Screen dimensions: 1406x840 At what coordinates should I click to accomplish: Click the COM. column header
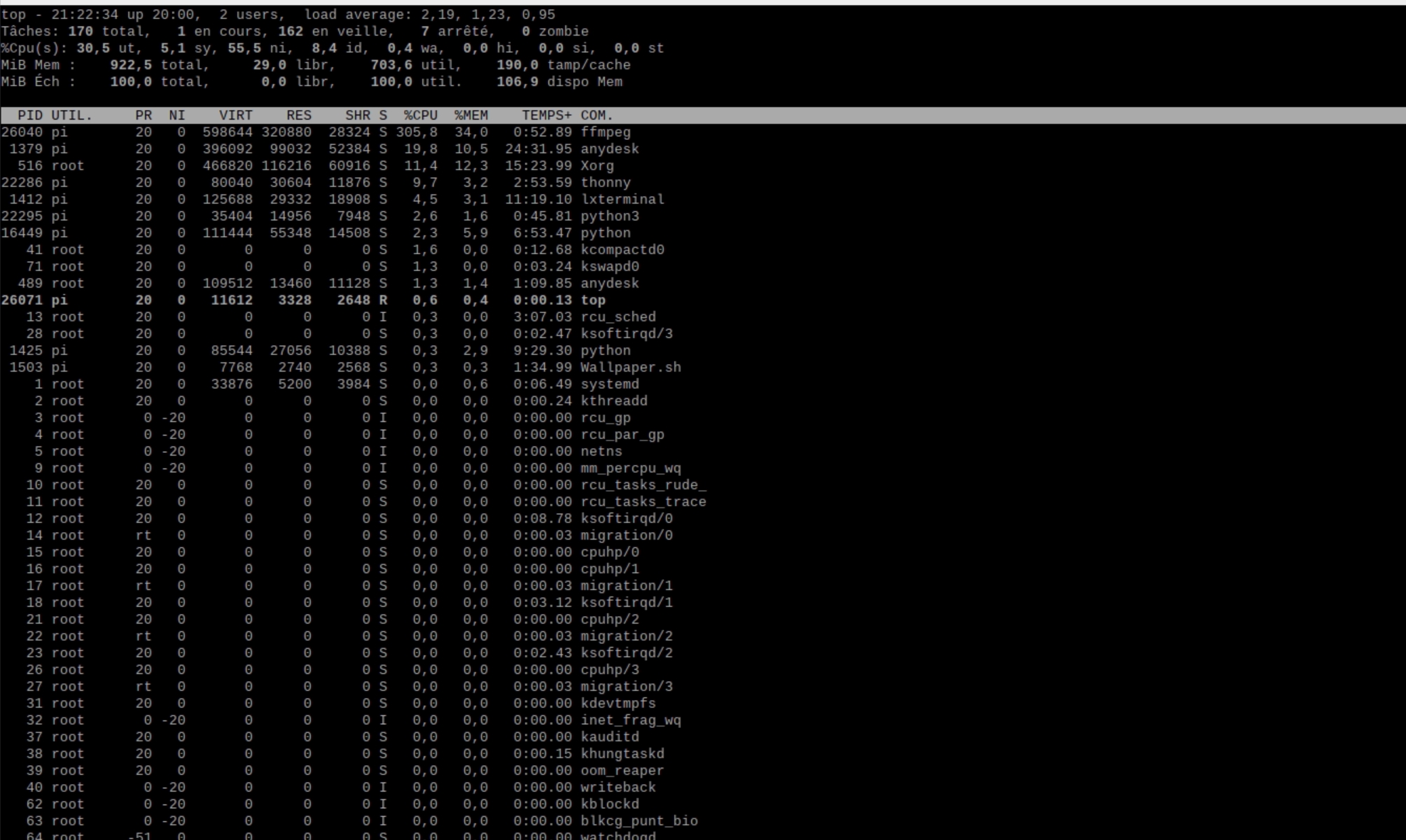[597, 115]
